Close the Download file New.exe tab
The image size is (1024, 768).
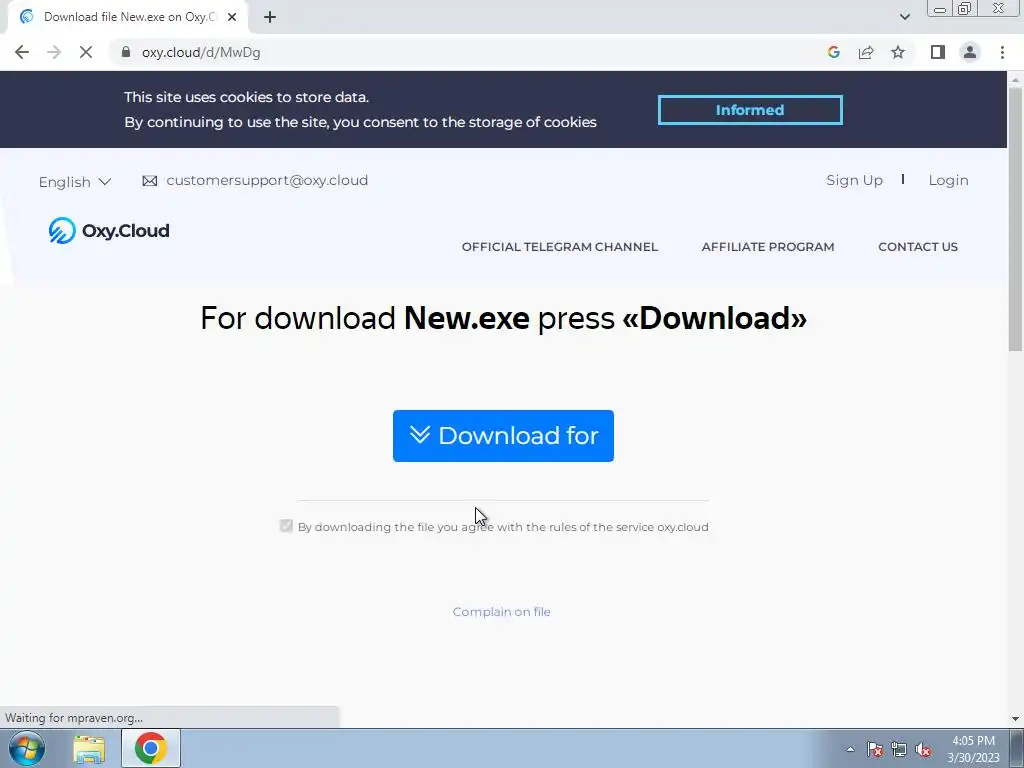[x=232, y=17]
